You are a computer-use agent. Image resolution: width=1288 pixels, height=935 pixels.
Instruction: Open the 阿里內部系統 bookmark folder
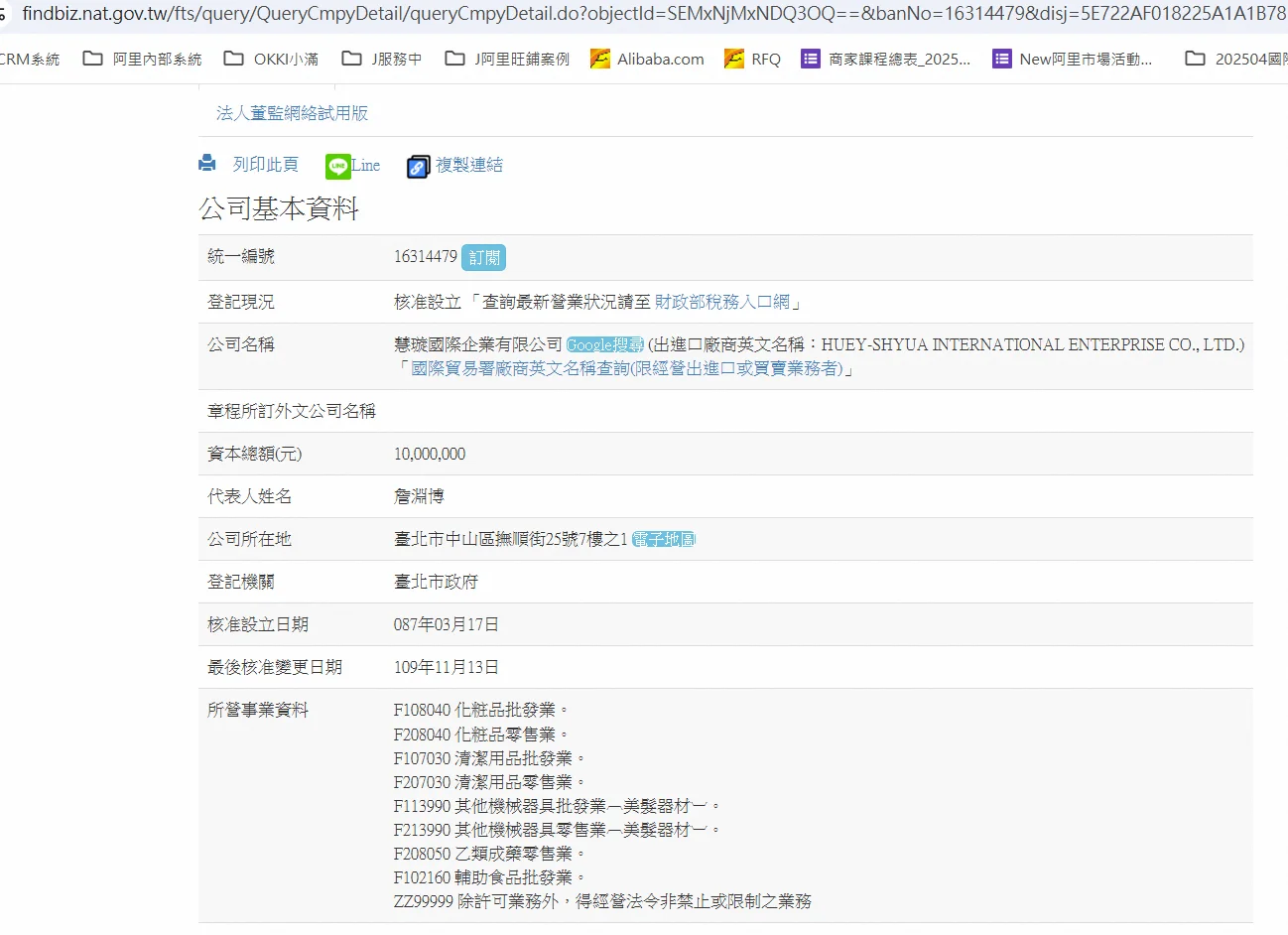[142, 60]
